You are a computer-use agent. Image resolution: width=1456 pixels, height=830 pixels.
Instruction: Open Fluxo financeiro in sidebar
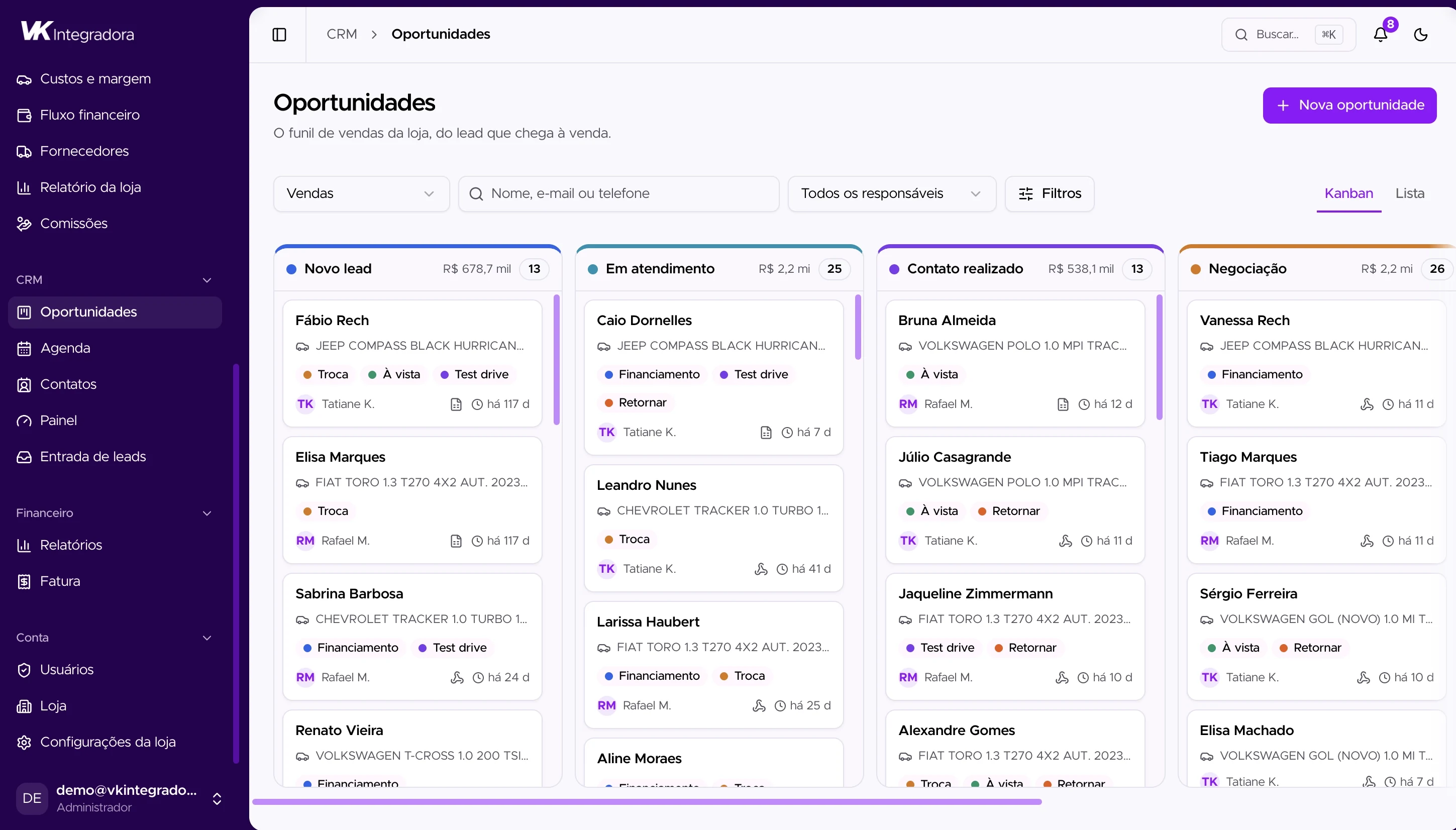tap(115, 115)
